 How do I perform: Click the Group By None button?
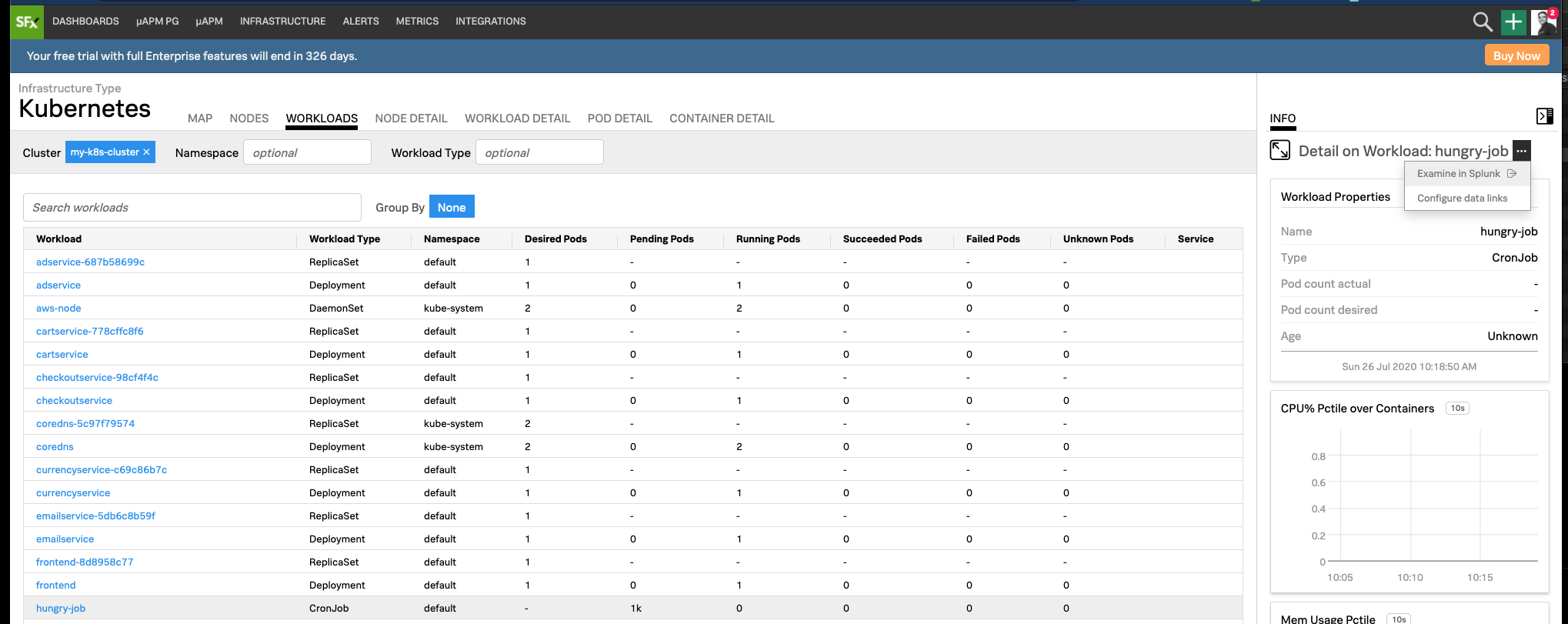click(452, 207)
